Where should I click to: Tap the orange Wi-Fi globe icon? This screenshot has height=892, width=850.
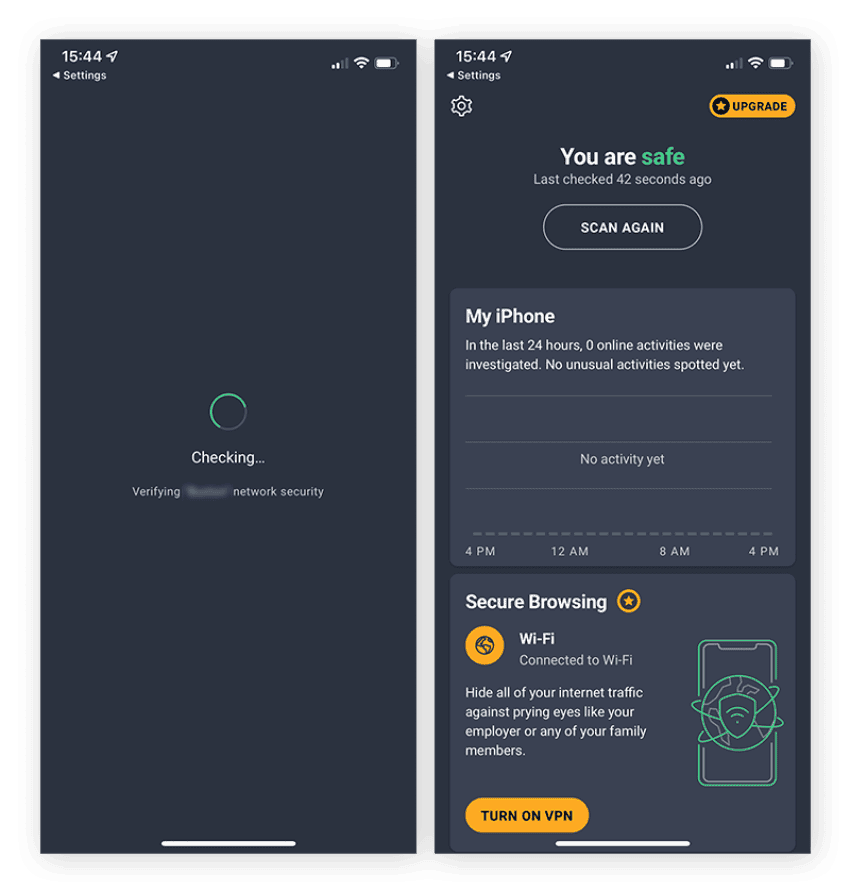click(484, 646)
